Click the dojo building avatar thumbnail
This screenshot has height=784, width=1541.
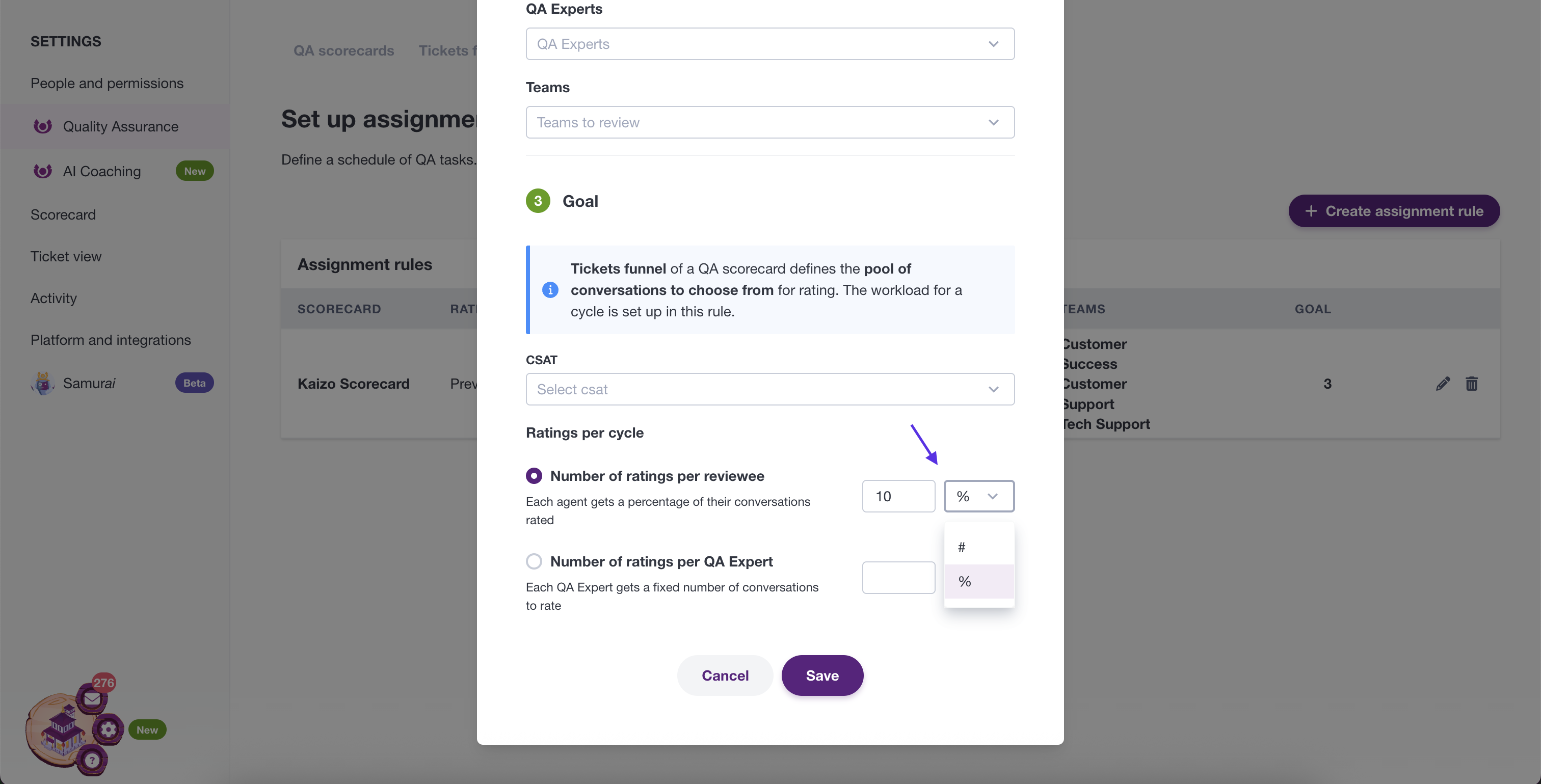62,728
